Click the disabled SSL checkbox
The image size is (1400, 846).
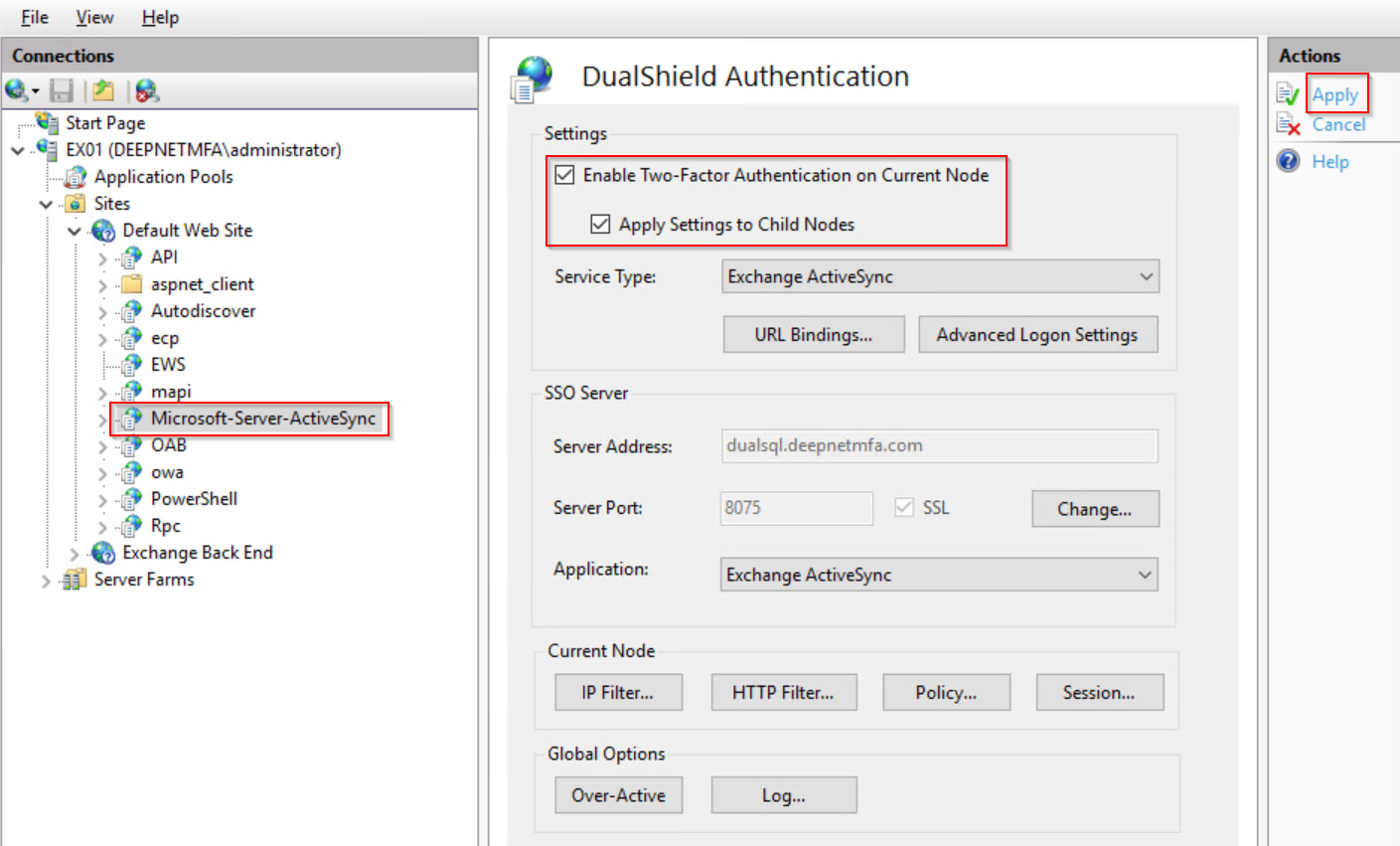(x=904, y=508)
